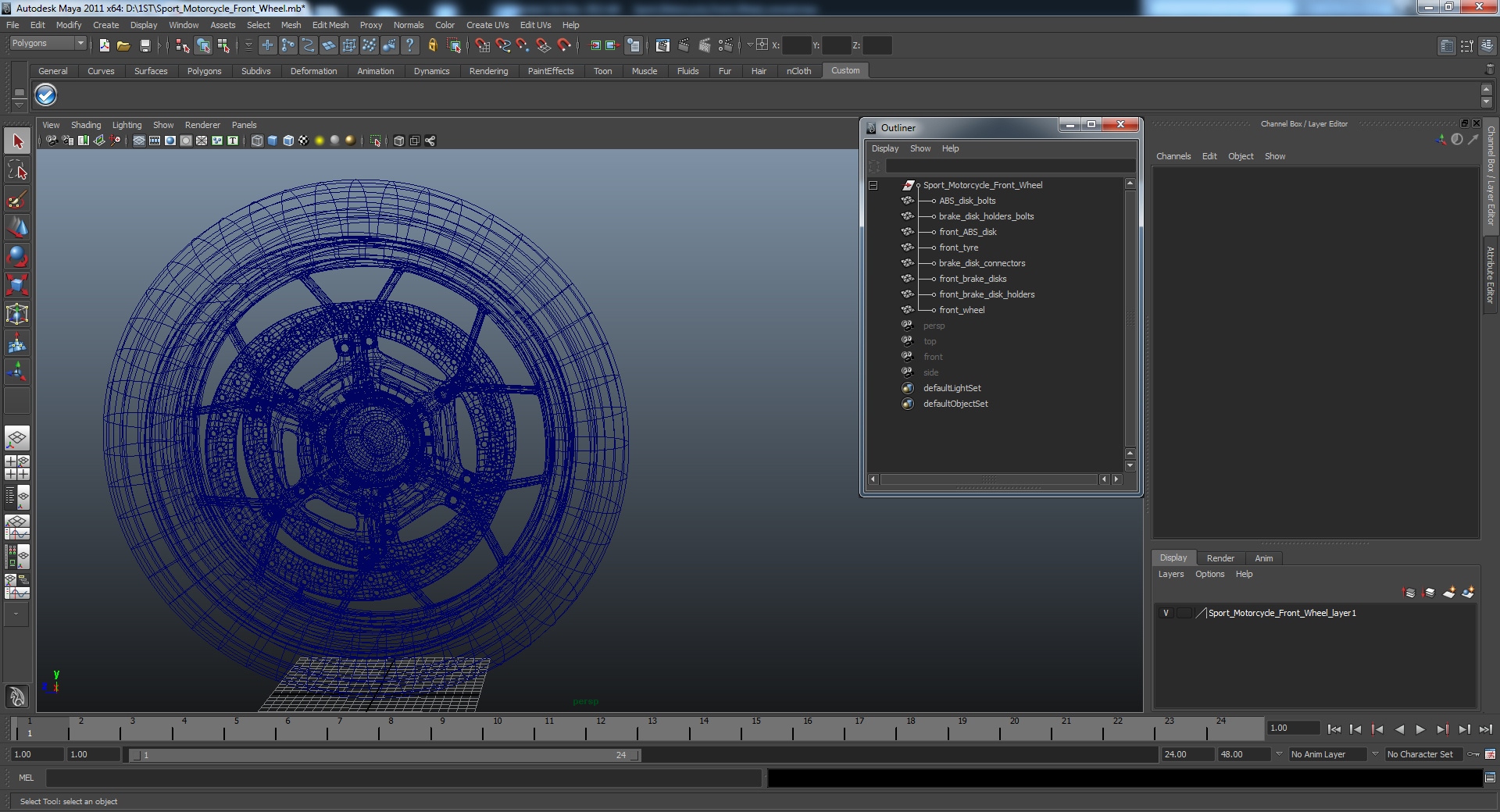Enable snap to view planes magnet

pos(544,45)
